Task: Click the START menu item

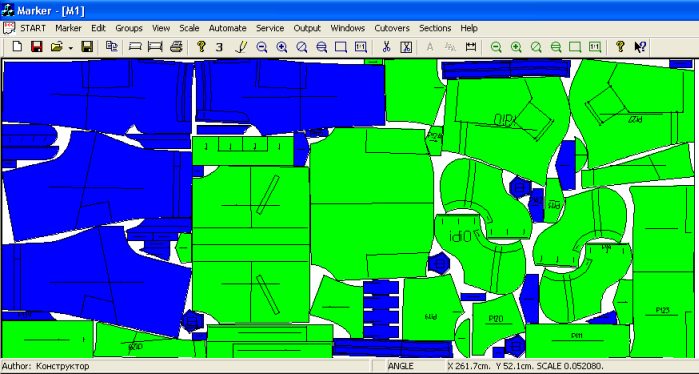Action: (x=33, y=28)
